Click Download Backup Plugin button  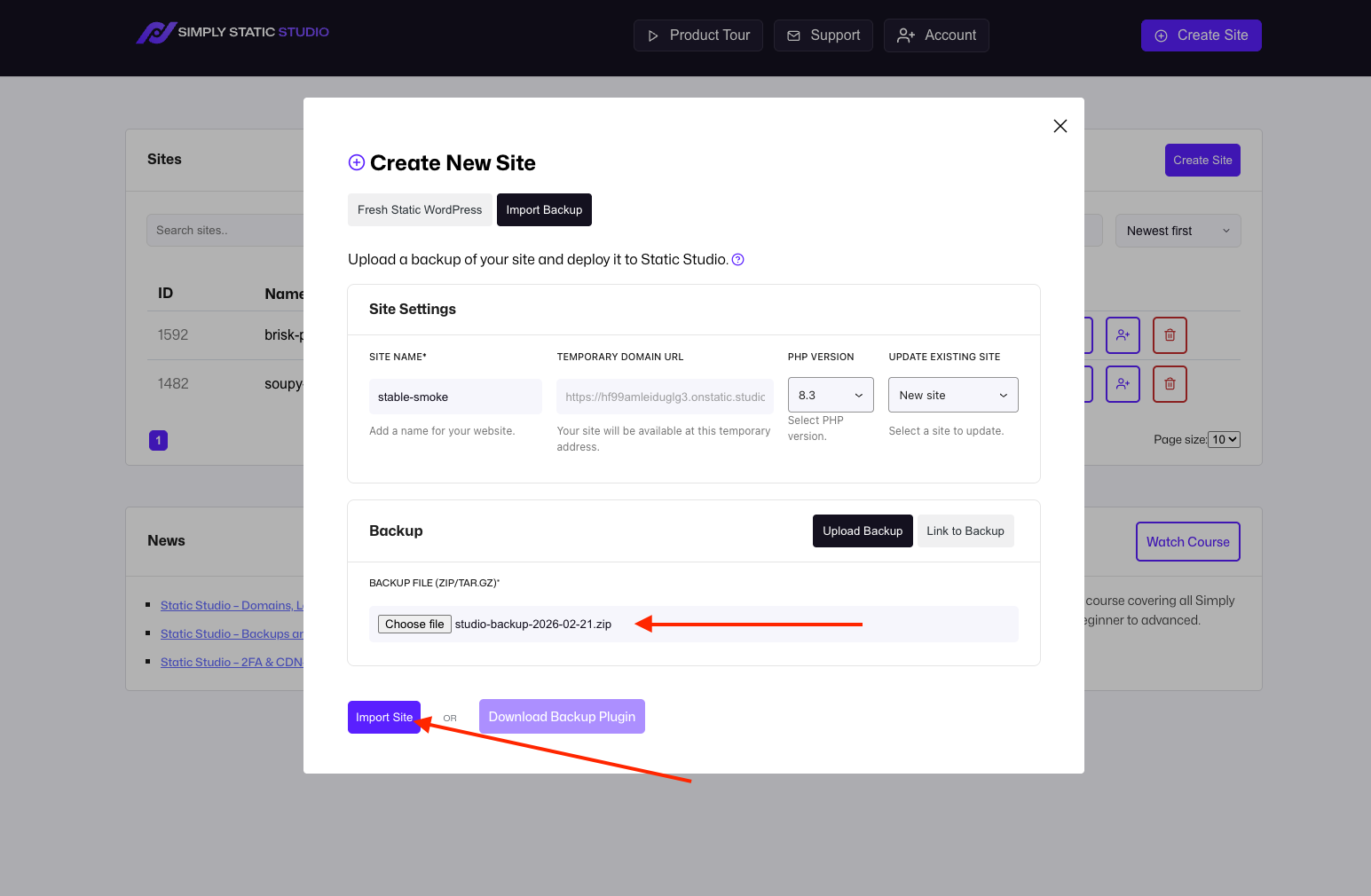pyautogui.click(x=562, y=717)
